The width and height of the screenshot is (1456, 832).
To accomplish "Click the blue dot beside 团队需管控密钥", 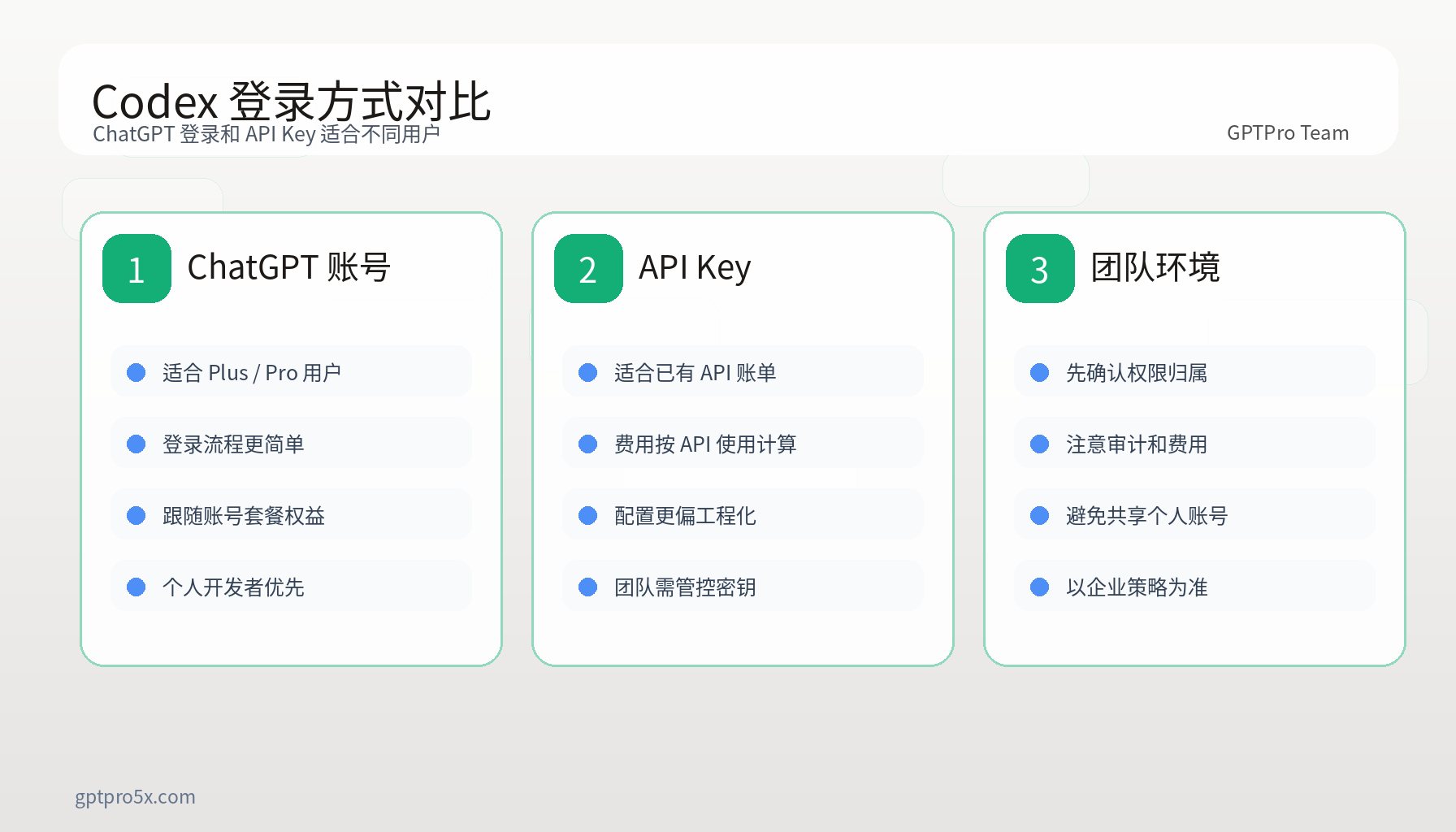I will point(588,587).
